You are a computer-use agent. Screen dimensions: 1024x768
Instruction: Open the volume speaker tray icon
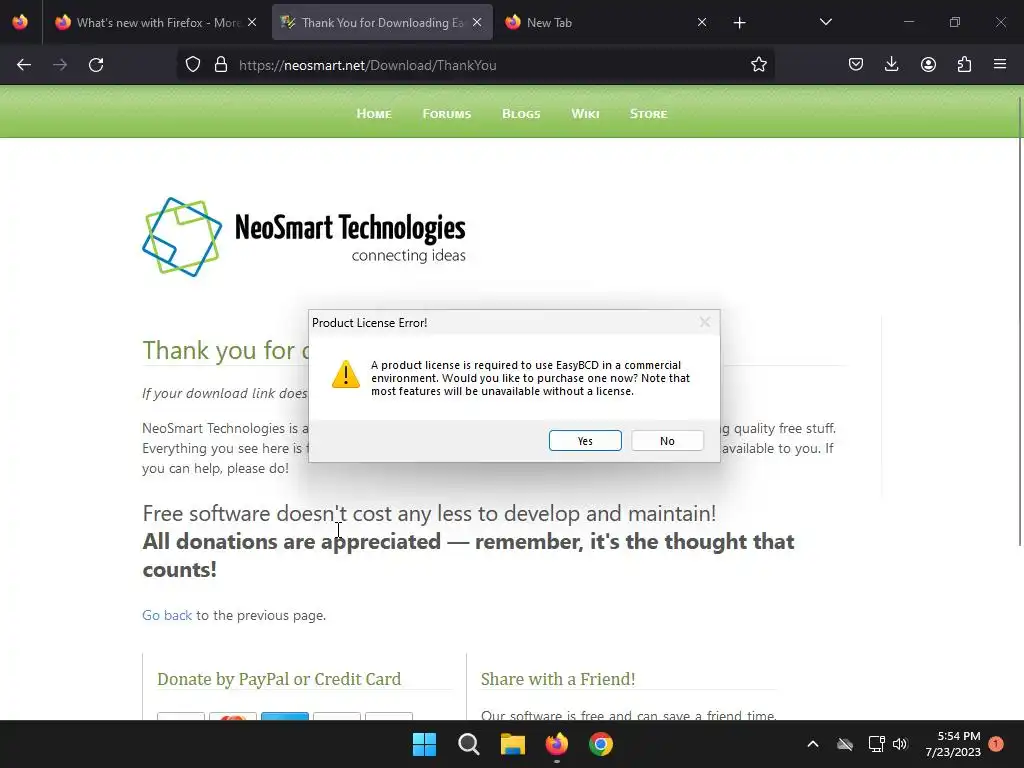(900, 744)
